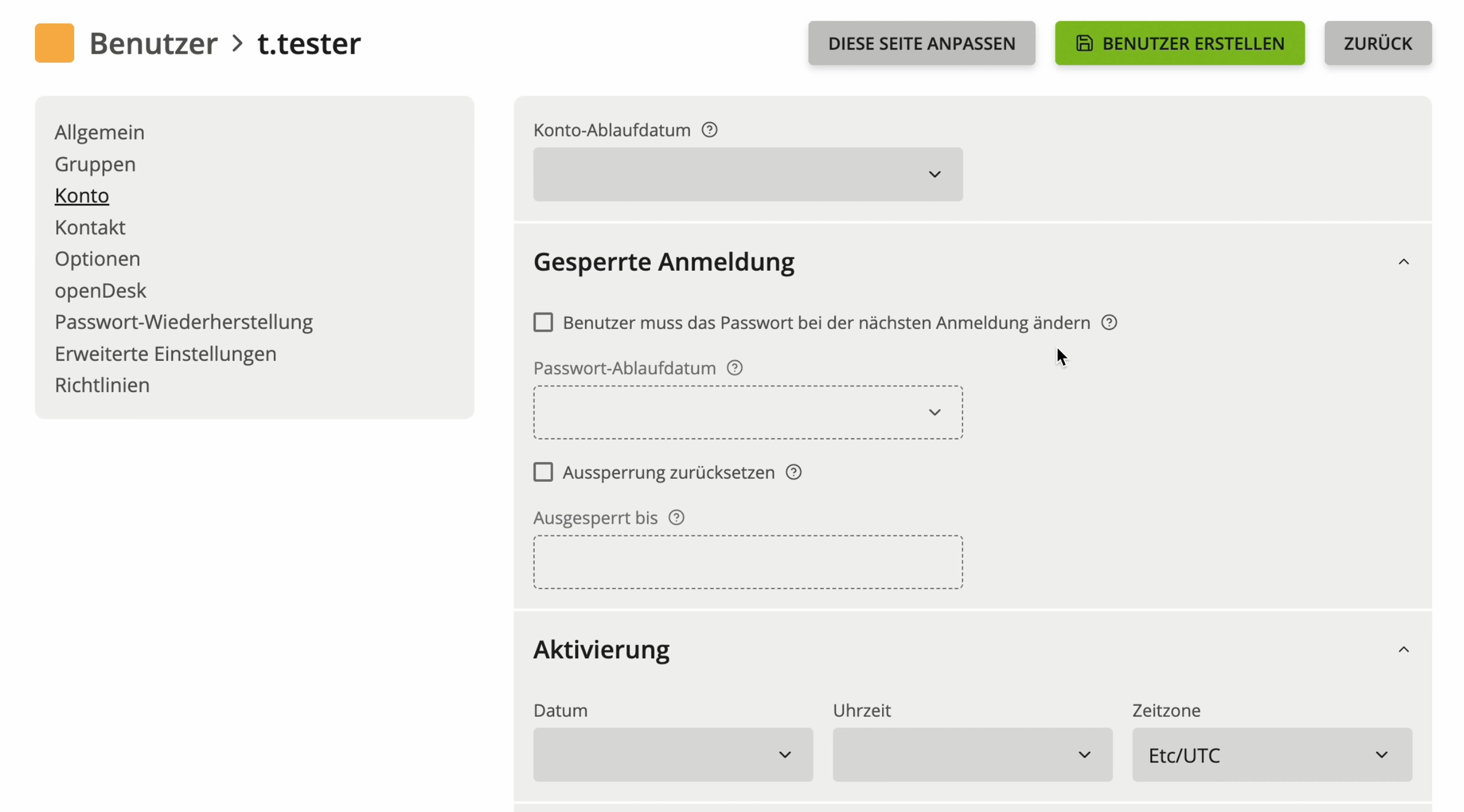Click the Zurück button
Image resolution: width=1464 pixels, height=812 pixels.
pos(1377,43)
